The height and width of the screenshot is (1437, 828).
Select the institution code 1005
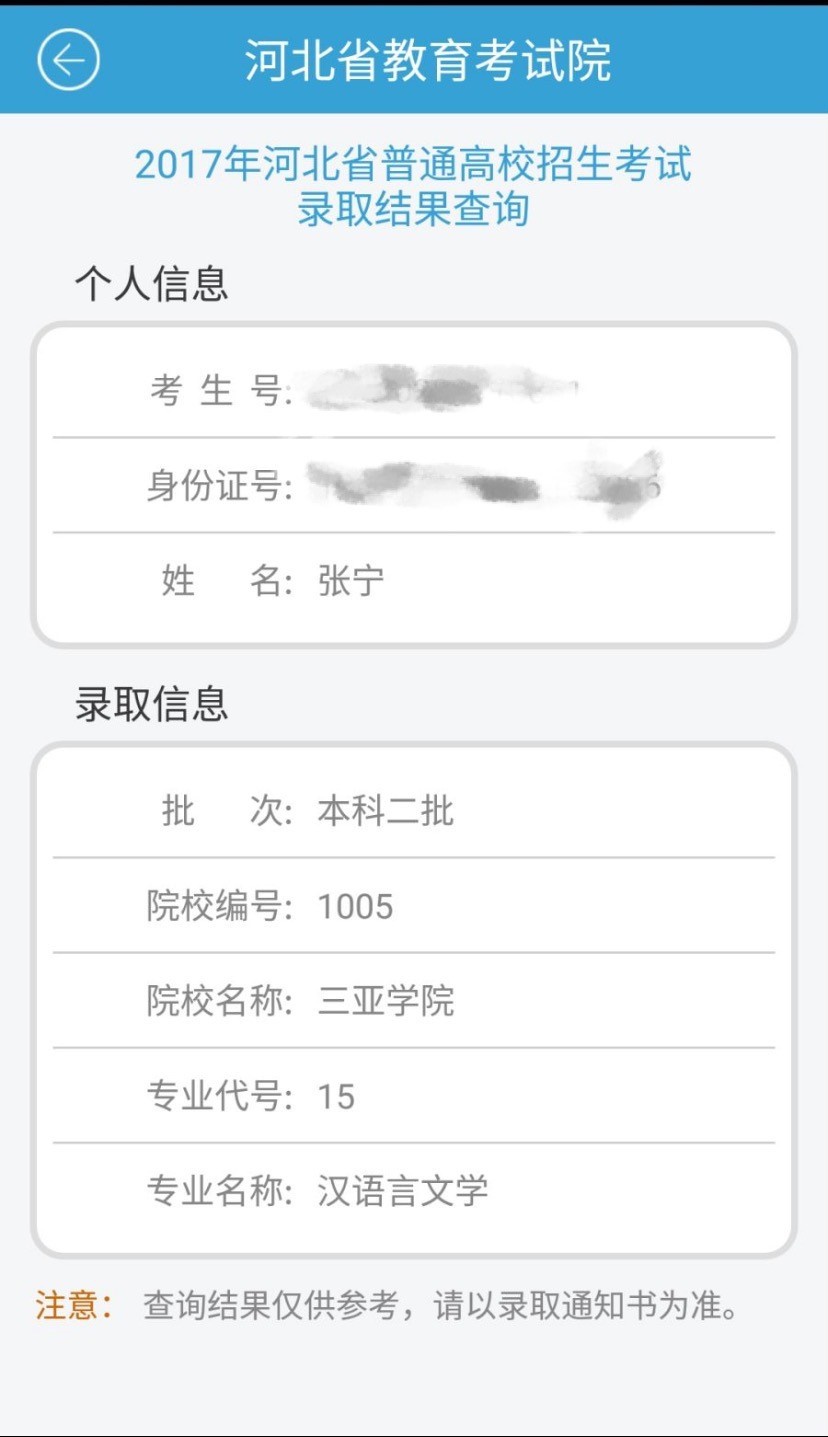(x=355, y=906)
